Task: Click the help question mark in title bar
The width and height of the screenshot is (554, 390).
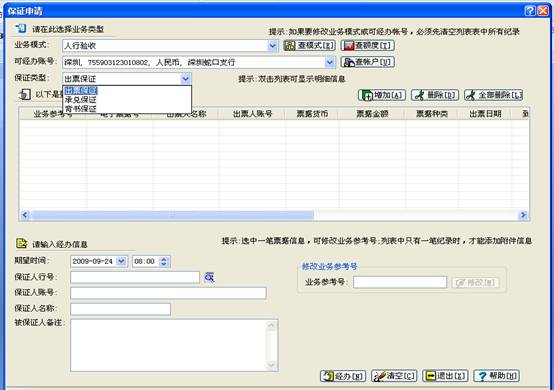Action: point(530,11)
